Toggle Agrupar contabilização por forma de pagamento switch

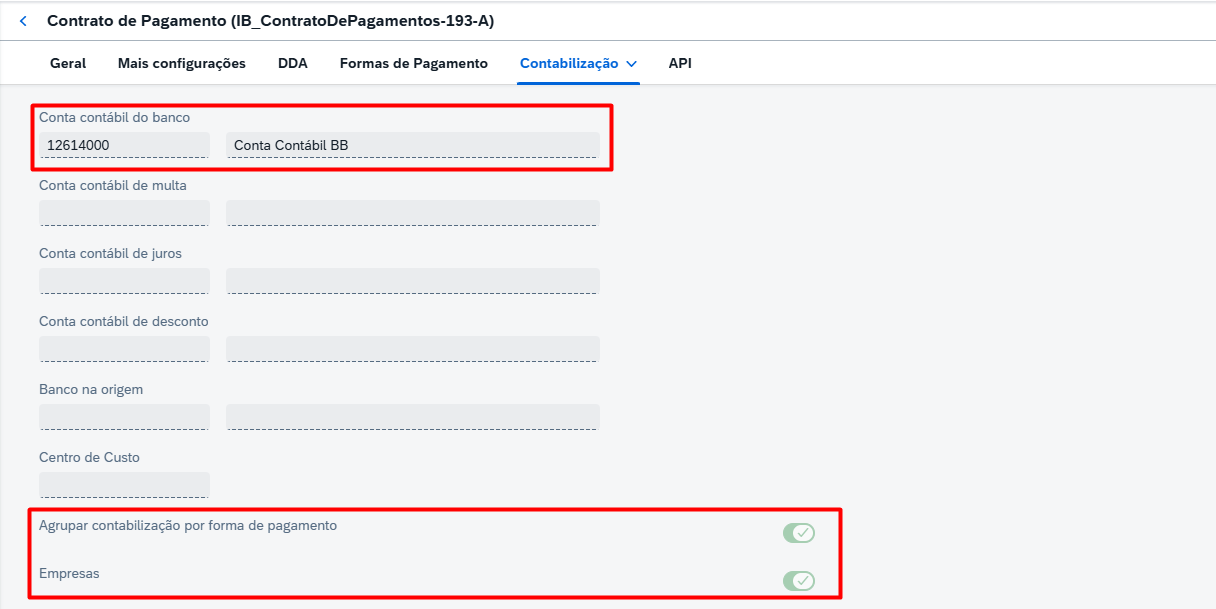click(x=799, y=533)
